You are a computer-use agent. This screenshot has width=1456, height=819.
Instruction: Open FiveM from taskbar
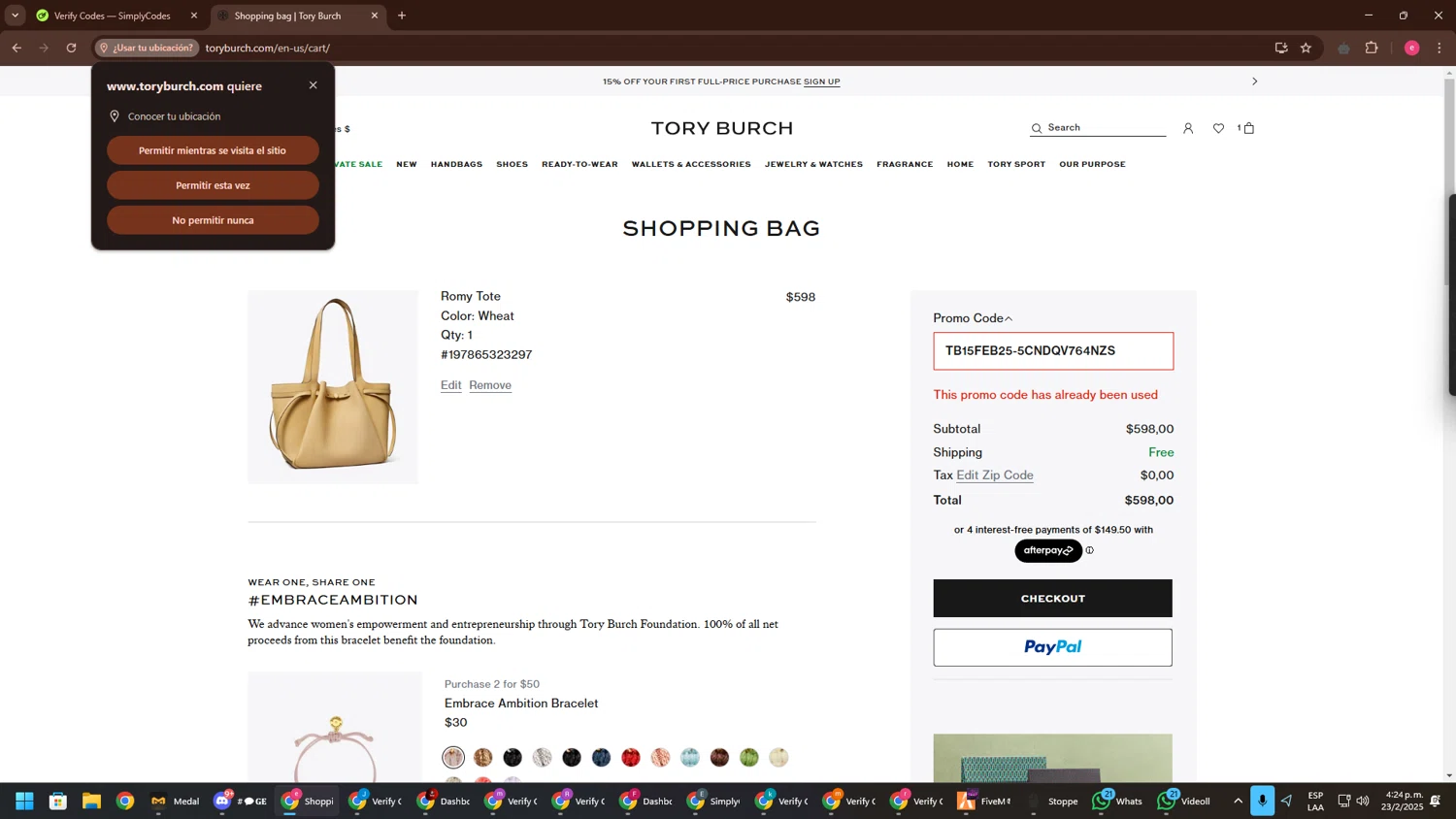[984, 801]
